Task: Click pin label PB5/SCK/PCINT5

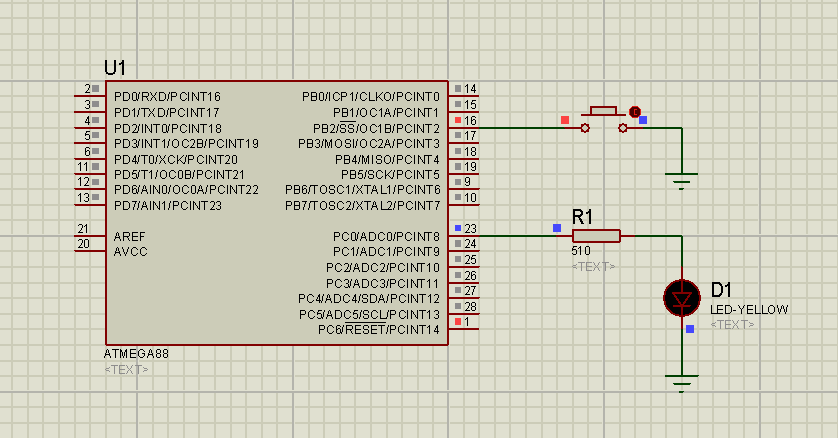Action: tap(391, 175)
